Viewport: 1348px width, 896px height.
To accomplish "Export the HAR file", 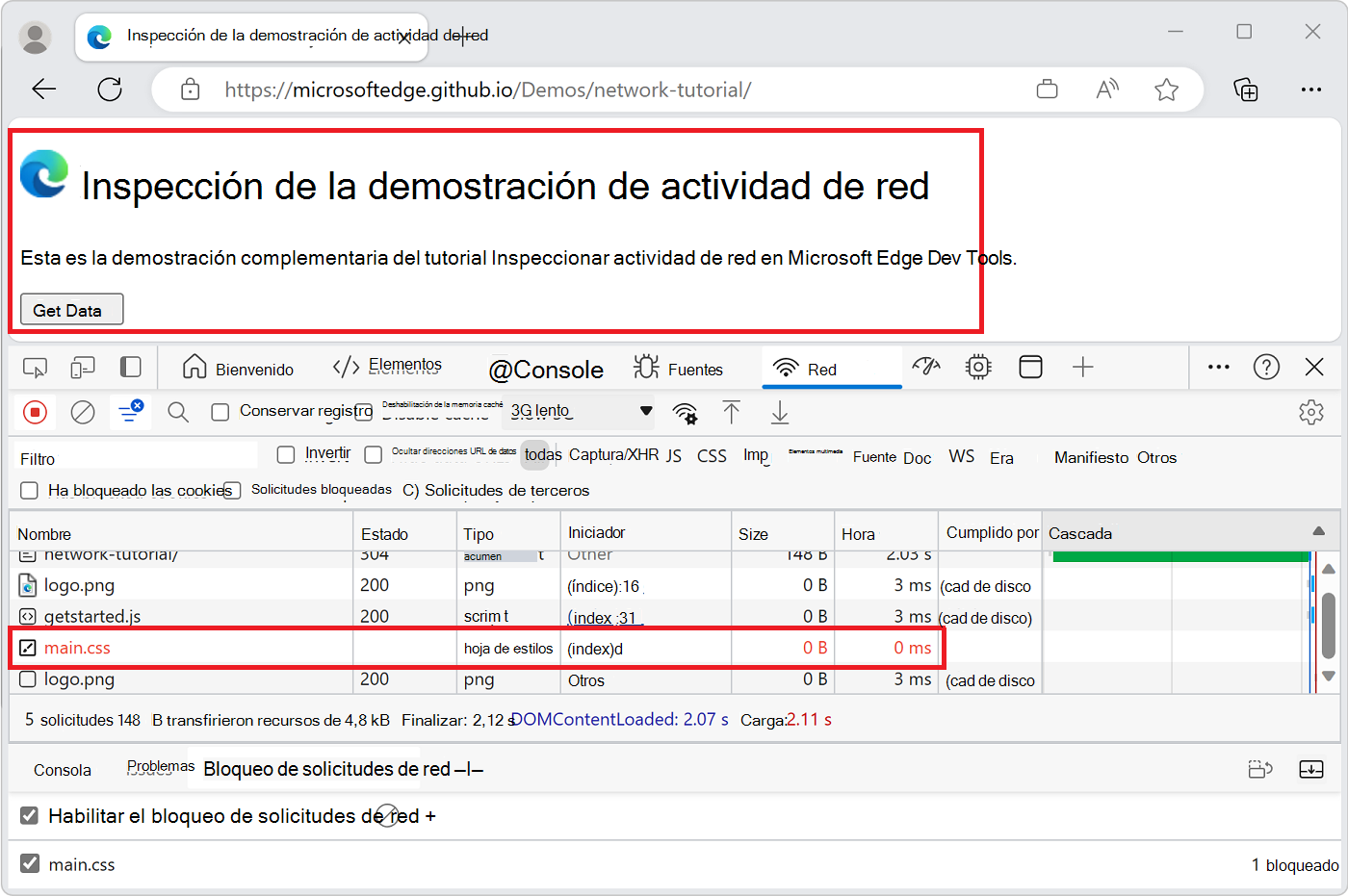I will click(779, 412).
